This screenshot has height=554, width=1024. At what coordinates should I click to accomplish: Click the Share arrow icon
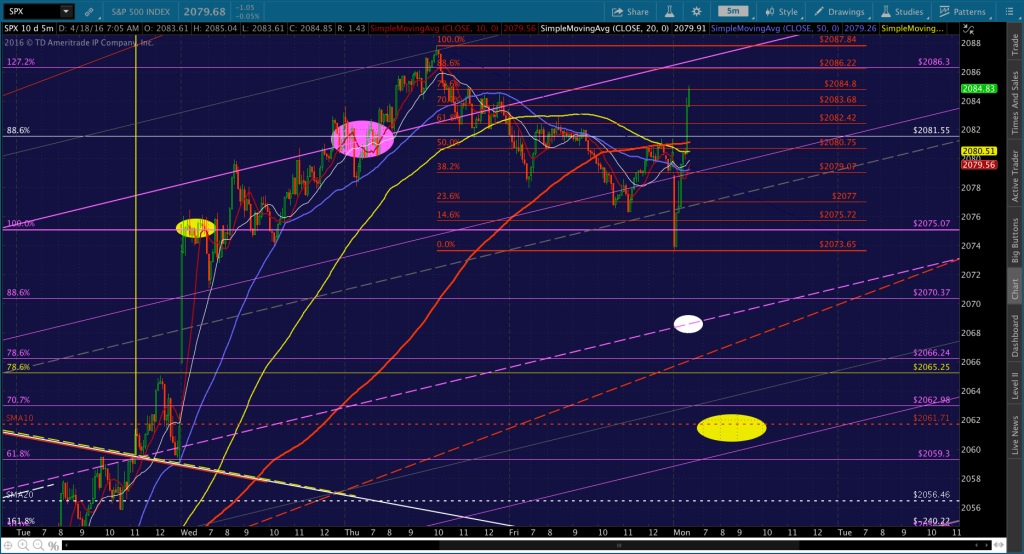pyautogui.click(x=617, y=12)
